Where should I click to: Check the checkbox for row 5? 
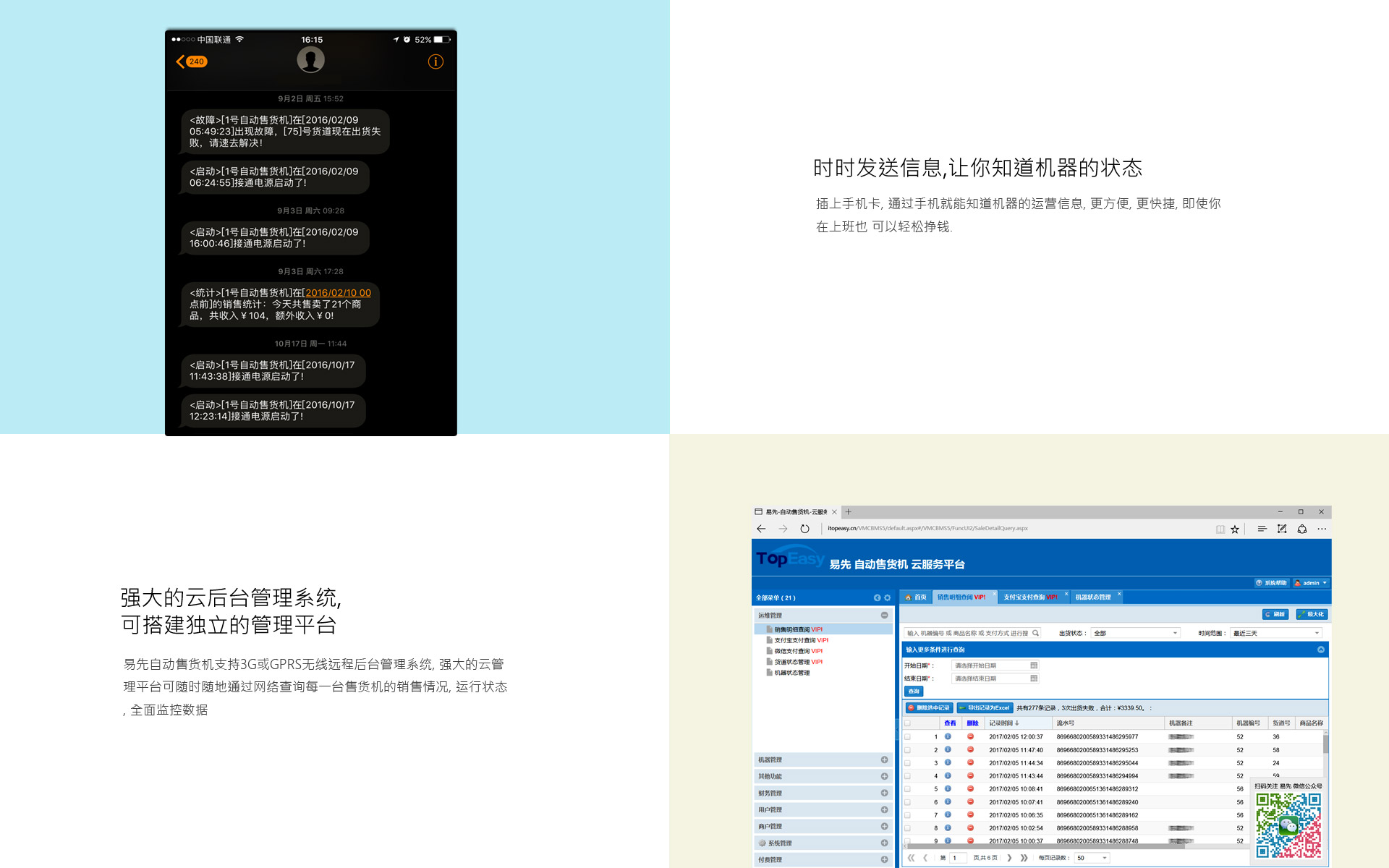tap(907, 789)
